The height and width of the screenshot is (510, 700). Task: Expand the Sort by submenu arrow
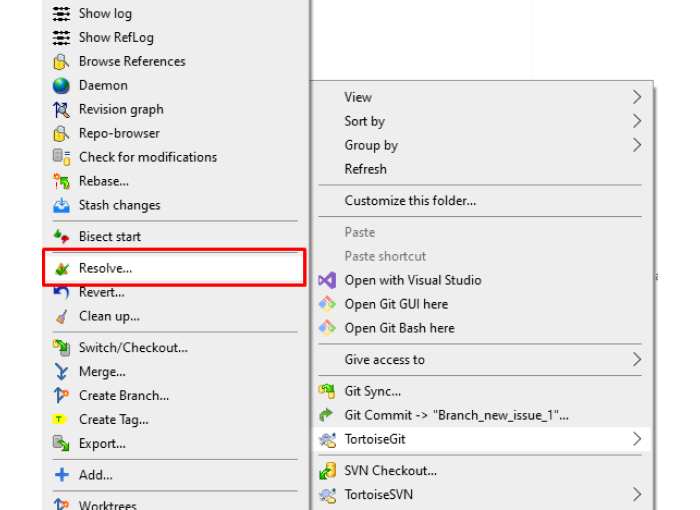[x=637, y=121]
